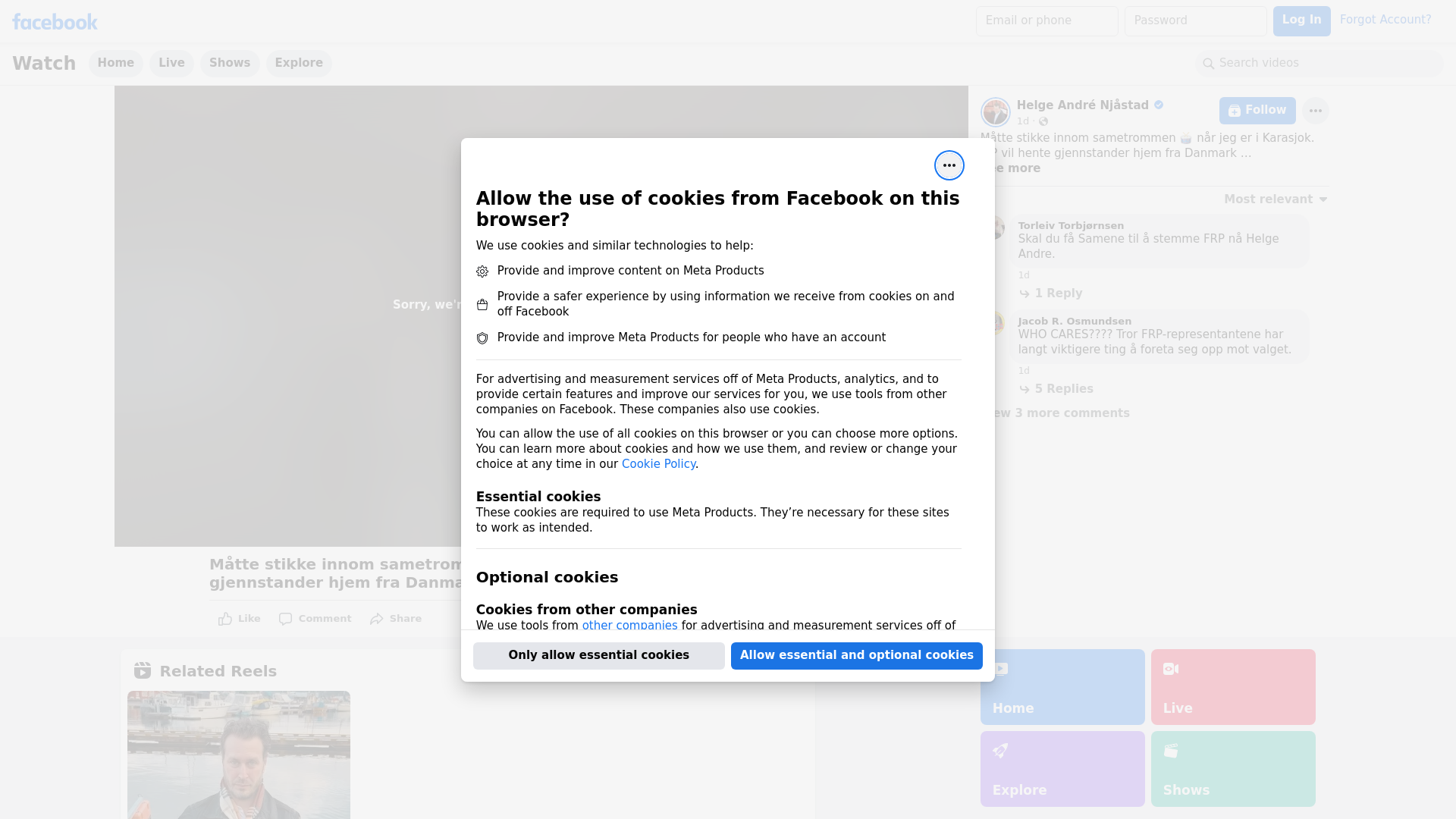Screen dimensions: 1456x819
Task: Focus the Password field
Action: click(x=1195, y=21)
